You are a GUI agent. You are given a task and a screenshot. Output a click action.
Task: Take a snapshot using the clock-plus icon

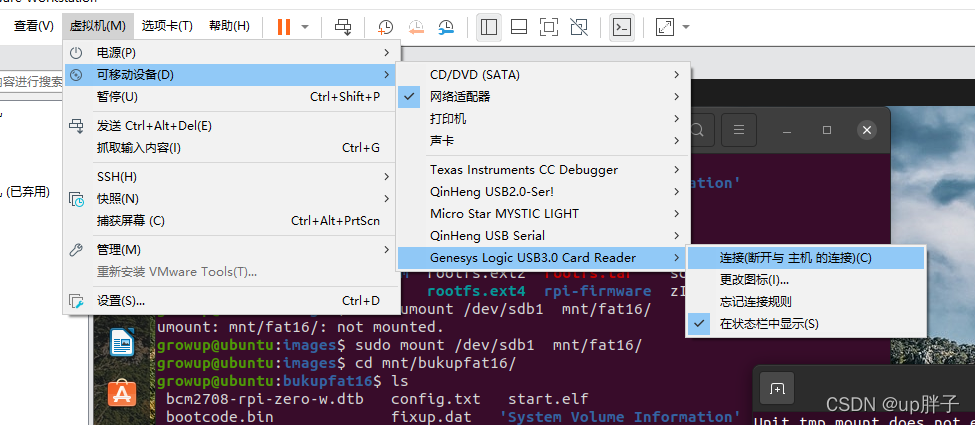[386, 27]
